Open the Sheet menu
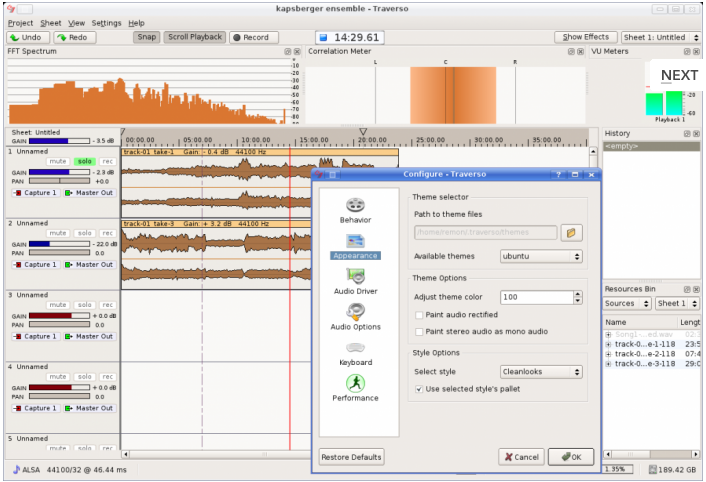 pos(50,23)
